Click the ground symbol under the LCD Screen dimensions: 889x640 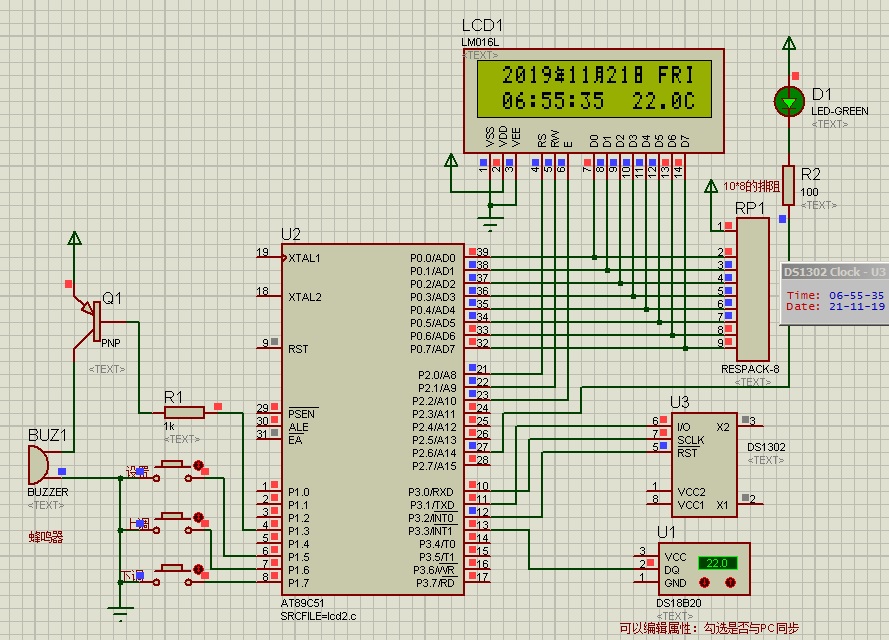tap(490, 224)
